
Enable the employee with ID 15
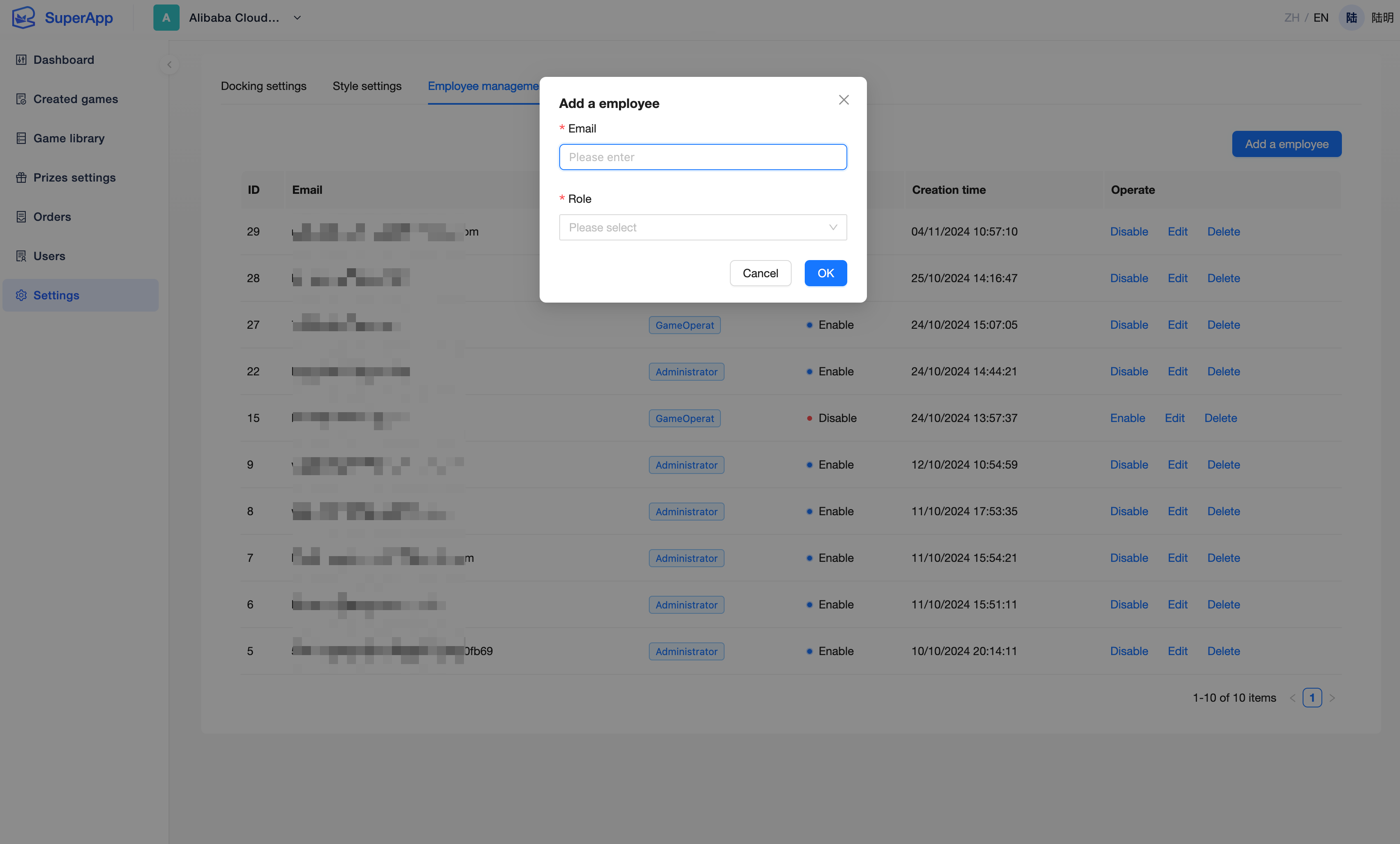click(1128, 418)
